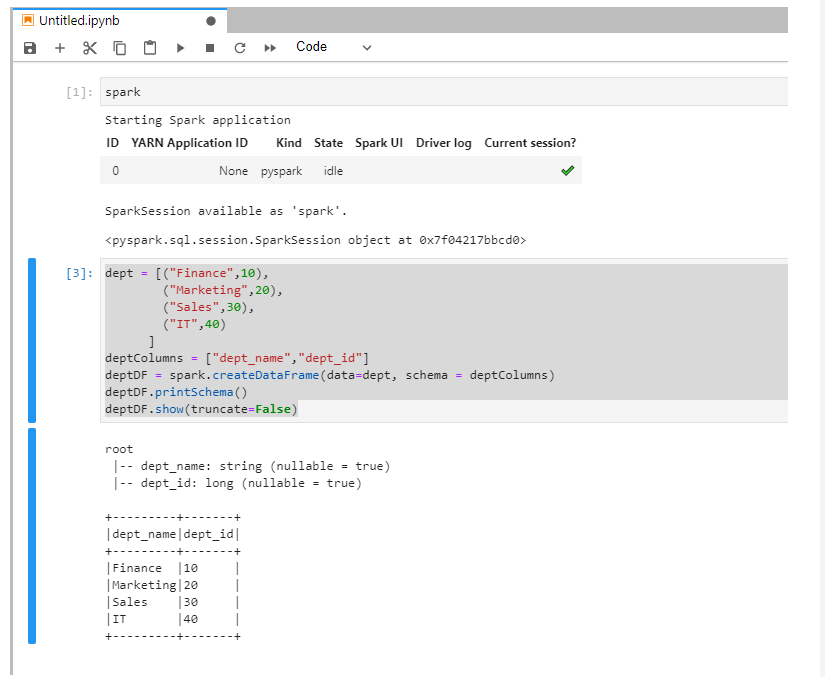
Task: Click the [3]: cell prompt
Action: (79, 273)
